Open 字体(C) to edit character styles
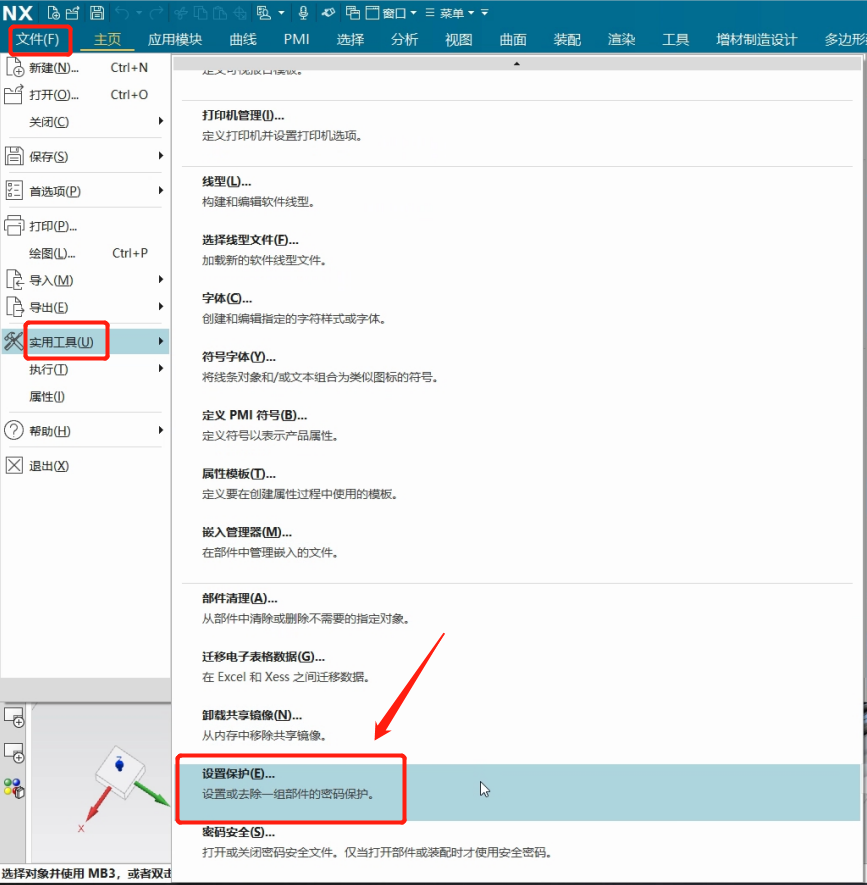This screenshot has width=867, height=885. 226,298
